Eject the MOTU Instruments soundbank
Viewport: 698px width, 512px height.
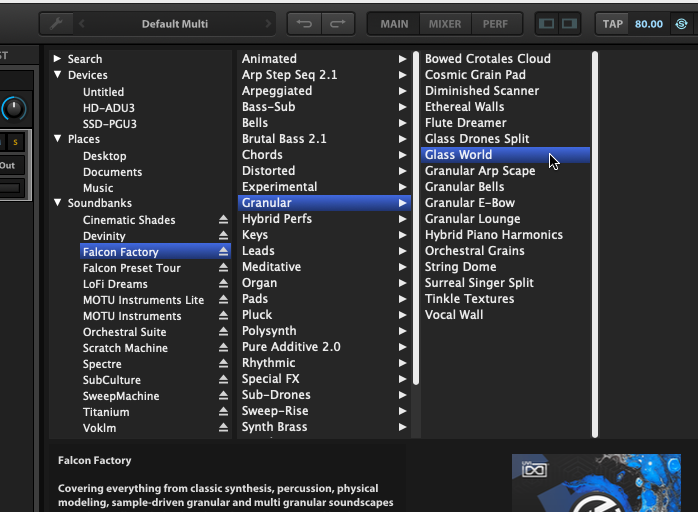(x=223, y=316)
